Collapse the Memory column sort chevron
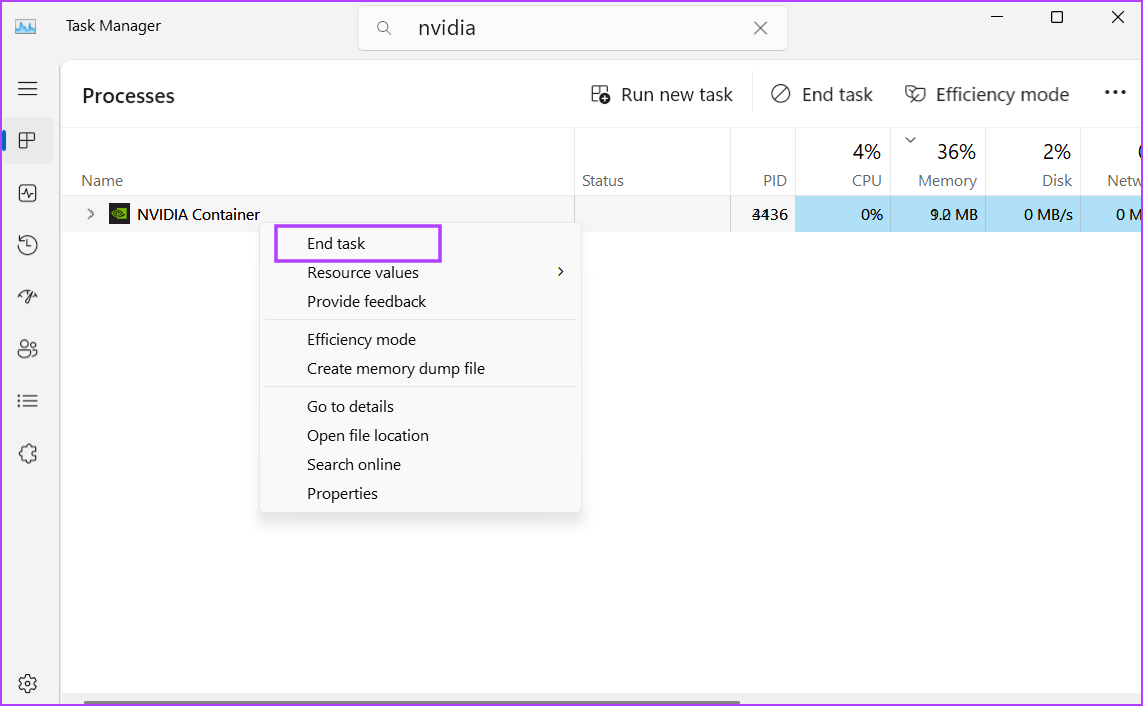The image size is (1143, 706). (x=909, y=141)
